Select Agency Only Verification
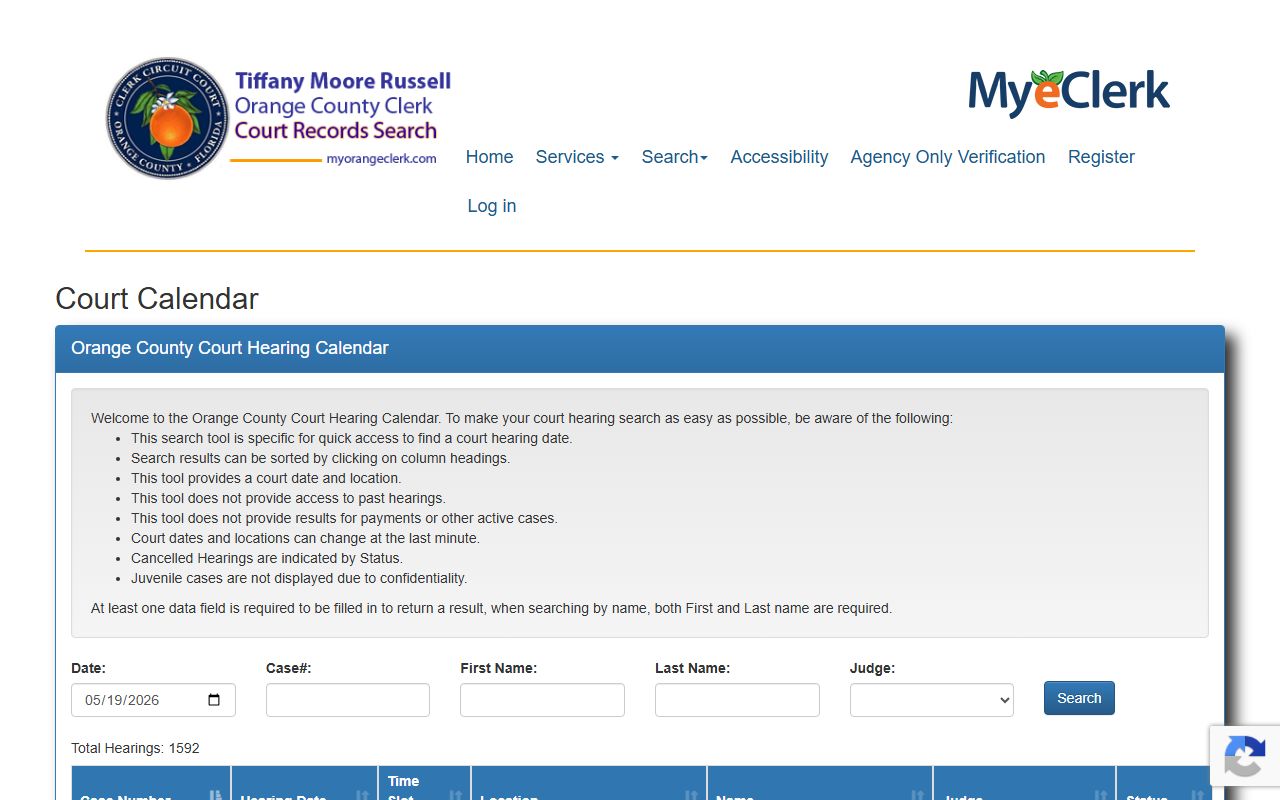This screenshot has width=1280, height=800. click(948, 157)
